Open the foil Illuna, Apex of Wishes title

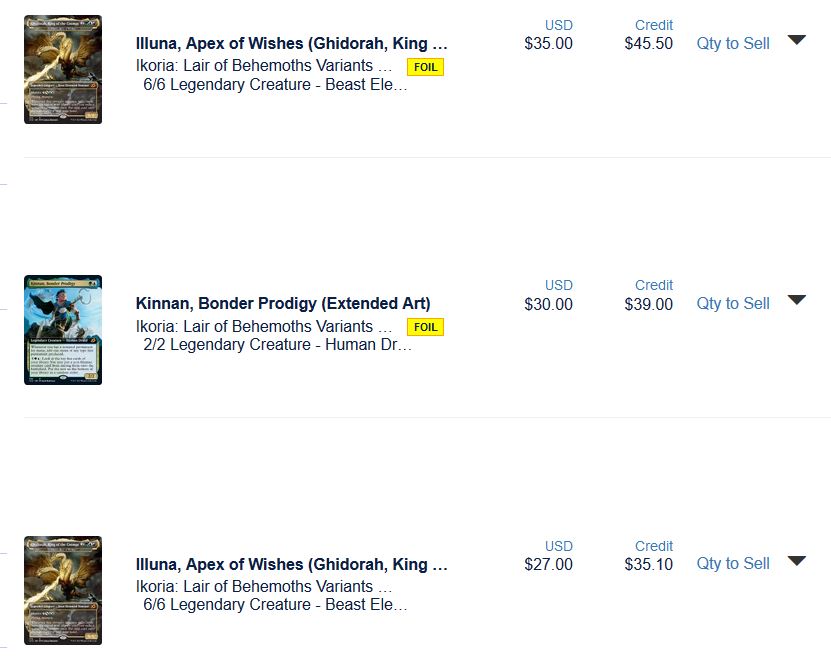(291, 44)
